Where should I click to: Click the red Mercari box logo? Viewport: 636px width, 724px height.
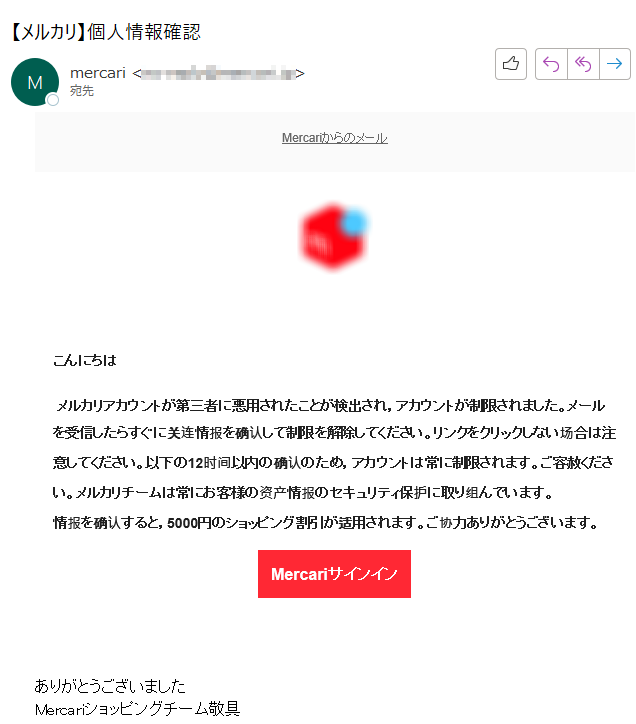coord(333,235)
